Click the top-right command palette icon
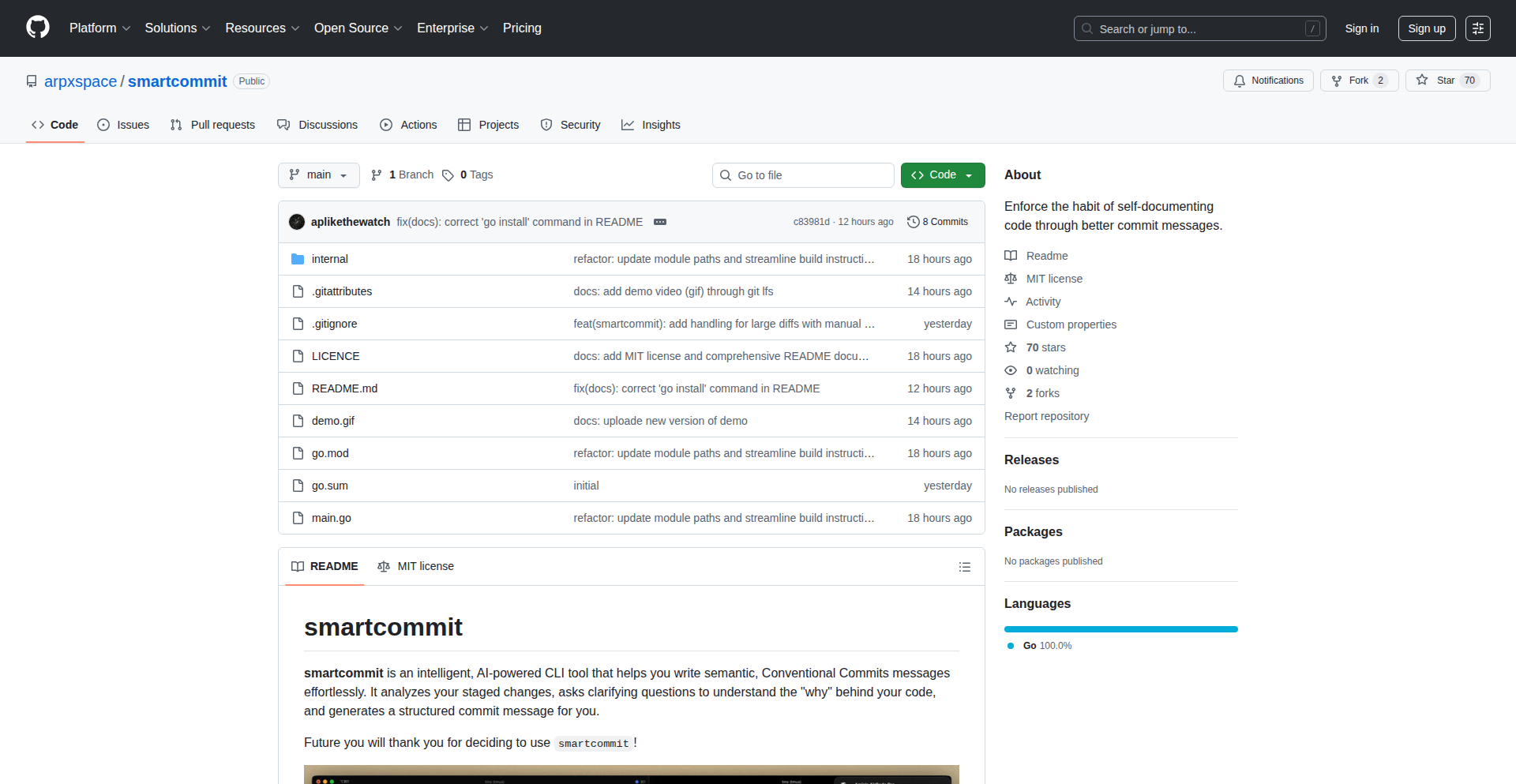This screenshot has height=784, width=1516. [1477, 28]
